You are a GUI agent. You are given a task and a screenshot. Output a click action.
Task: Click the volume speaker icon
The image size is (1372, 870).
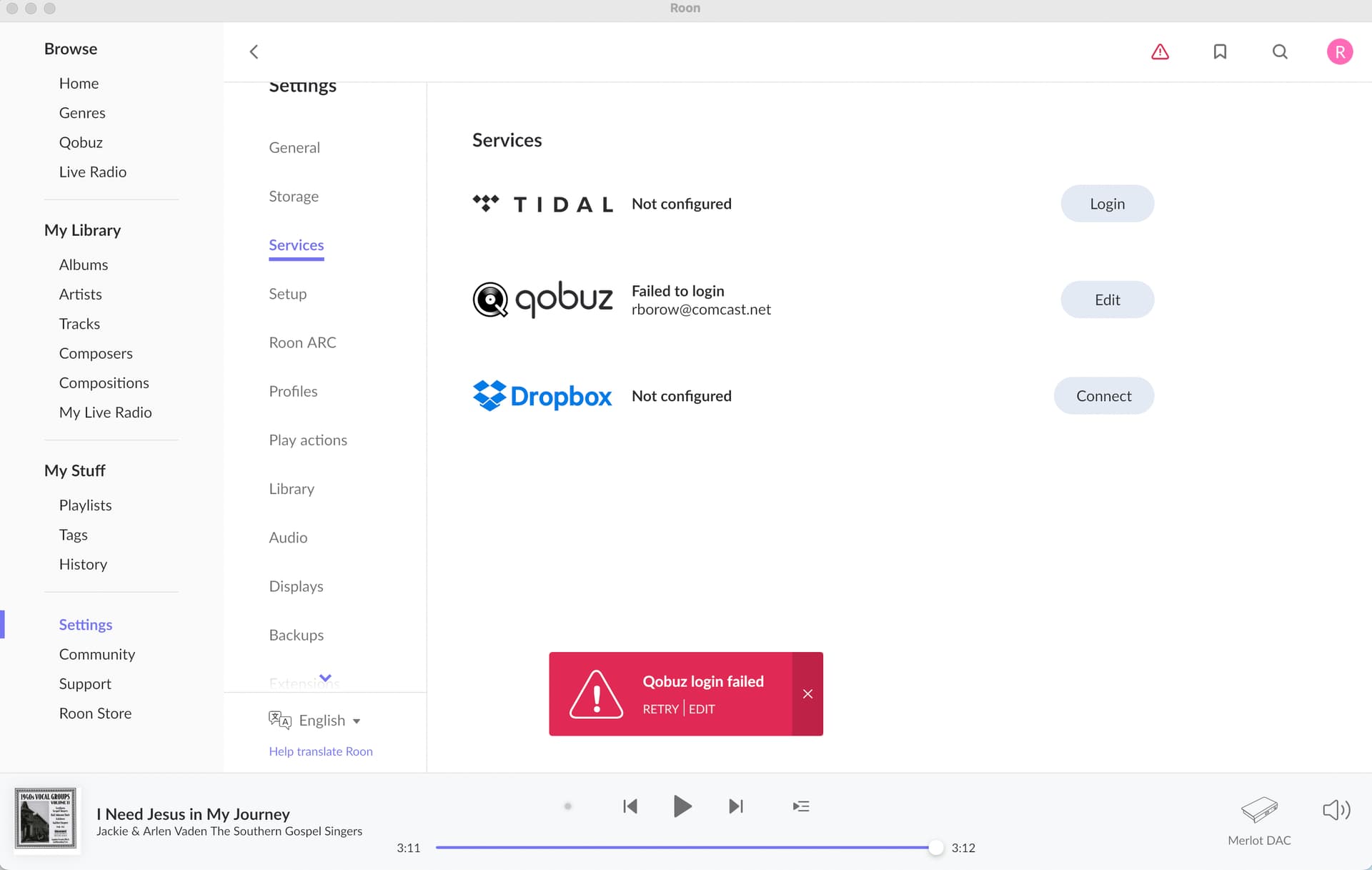click(x=1336, y=810)
